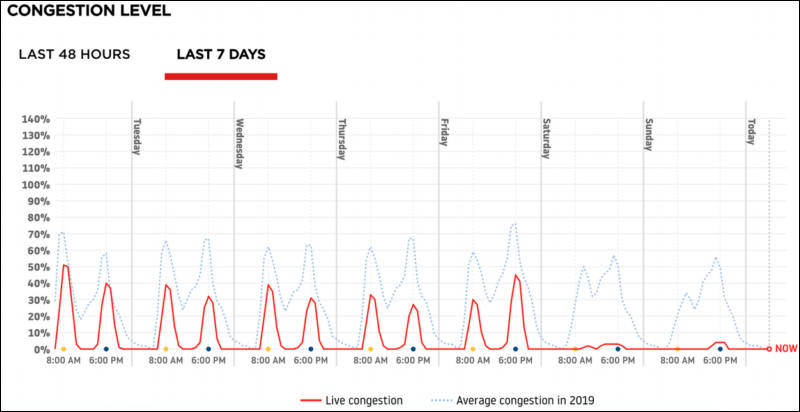Viewport: 800px width, 412px height.
Task: Click the red NOW label
Action: [786, 349]
